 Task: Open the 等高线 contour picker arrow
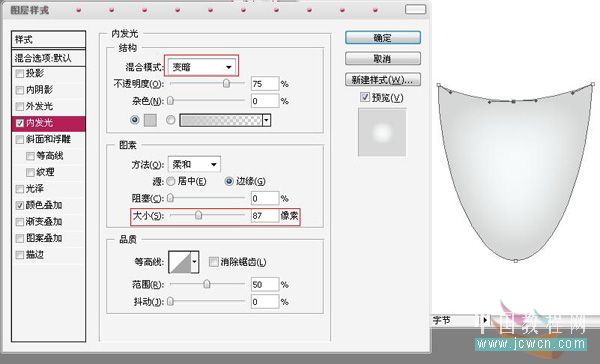point(195,262)
